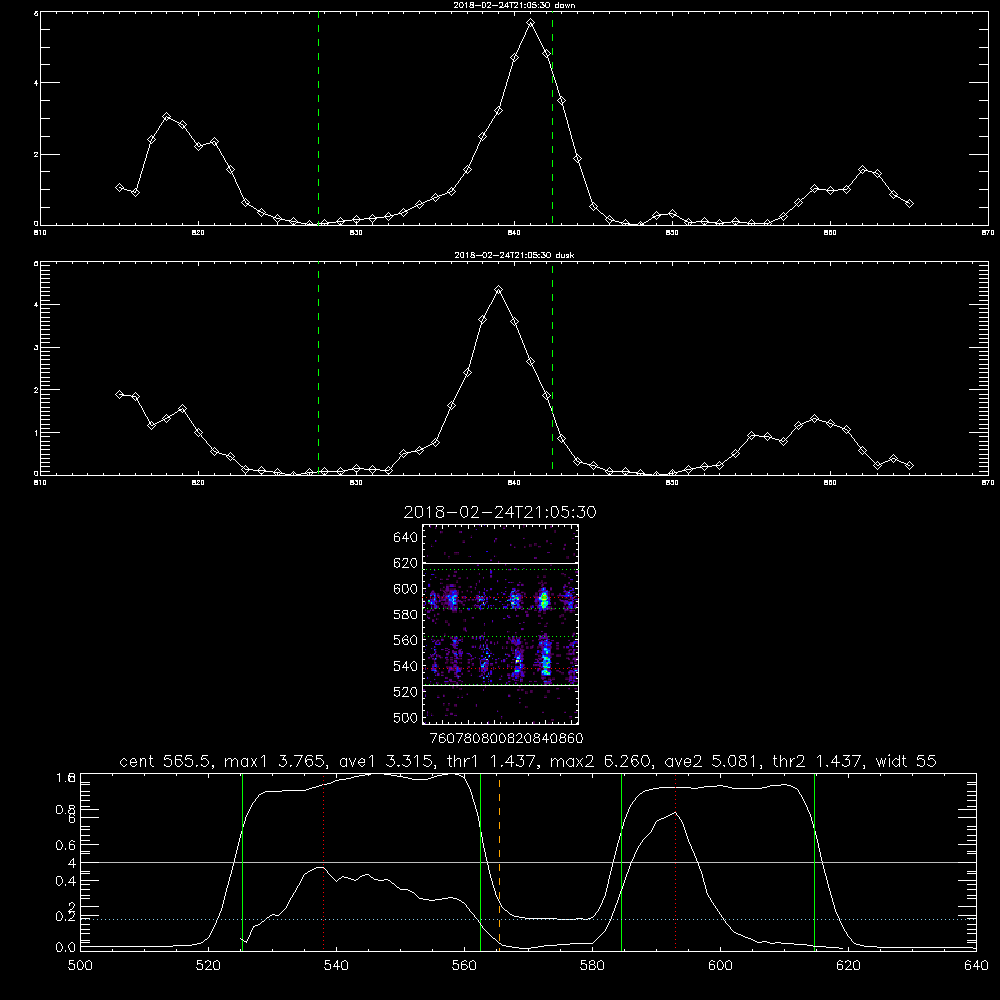Screen dimensions: 1000x1000
Task: Click the bottom plot x-axis label '580'
Action: point(592,966)
